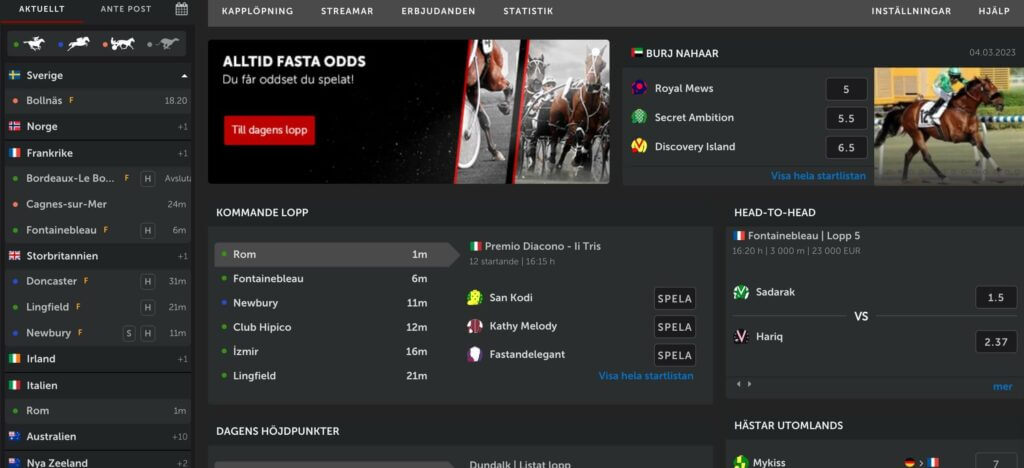The image size is (1024, 468).
Task: Select San Kodi jockey silk icon
Action: click(475, 298)
